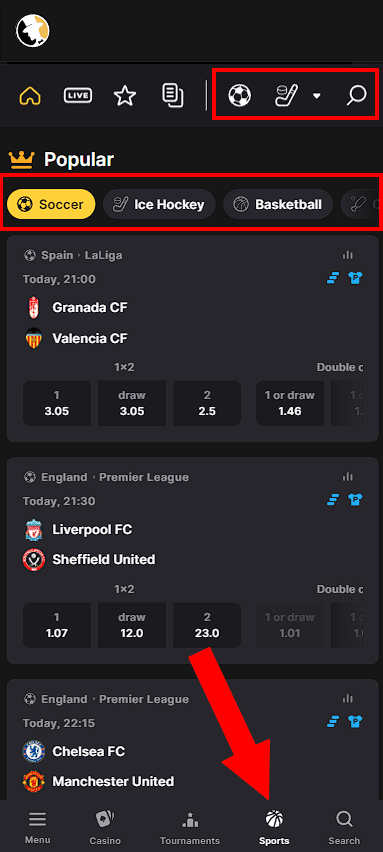
Task: Open favorites star icon
Action: (125, 96)
